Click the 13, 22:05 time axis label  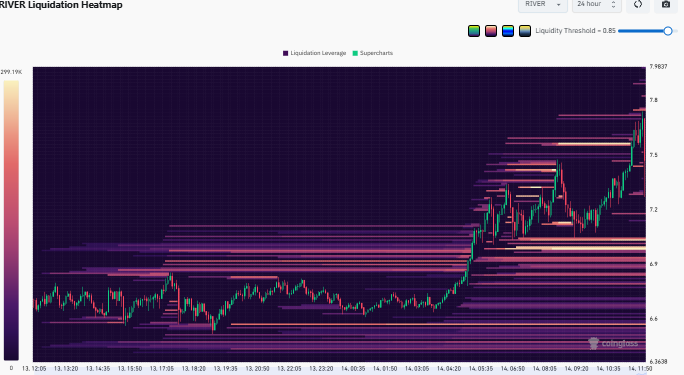pos(289,368)
